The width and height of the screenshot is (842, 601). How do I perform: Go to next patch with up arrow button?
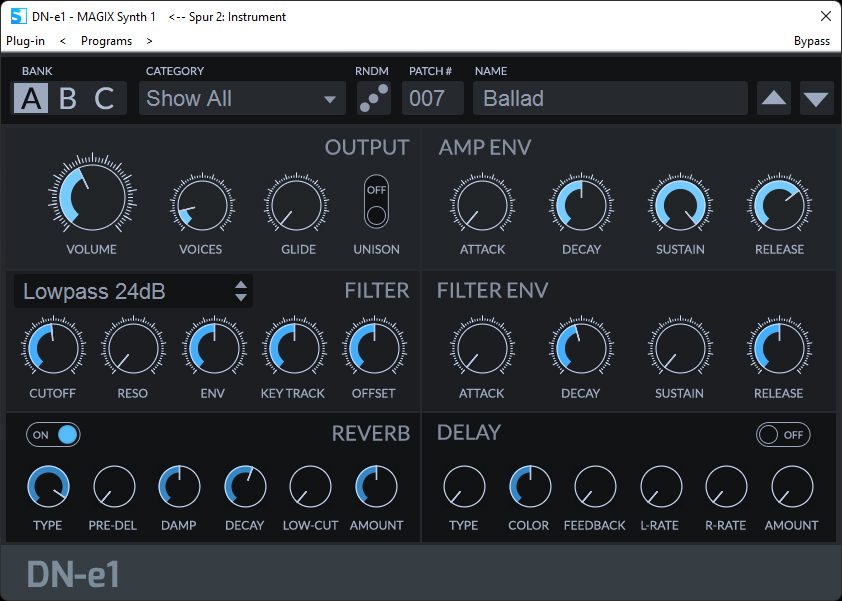coord(773,98)
